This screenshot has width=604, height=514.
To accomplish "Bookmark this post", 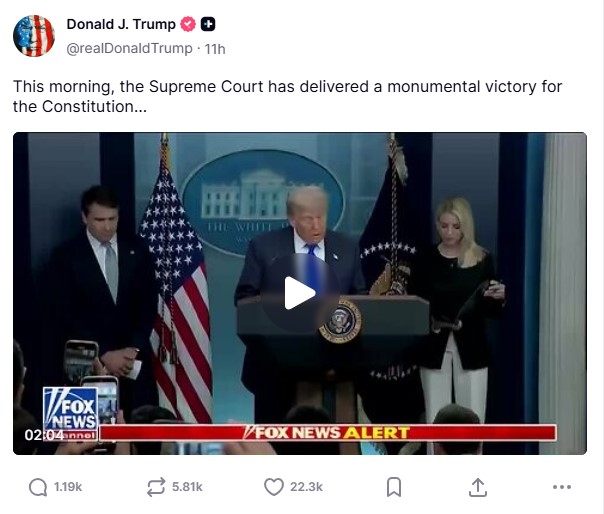I will click(x=394, y=487).
